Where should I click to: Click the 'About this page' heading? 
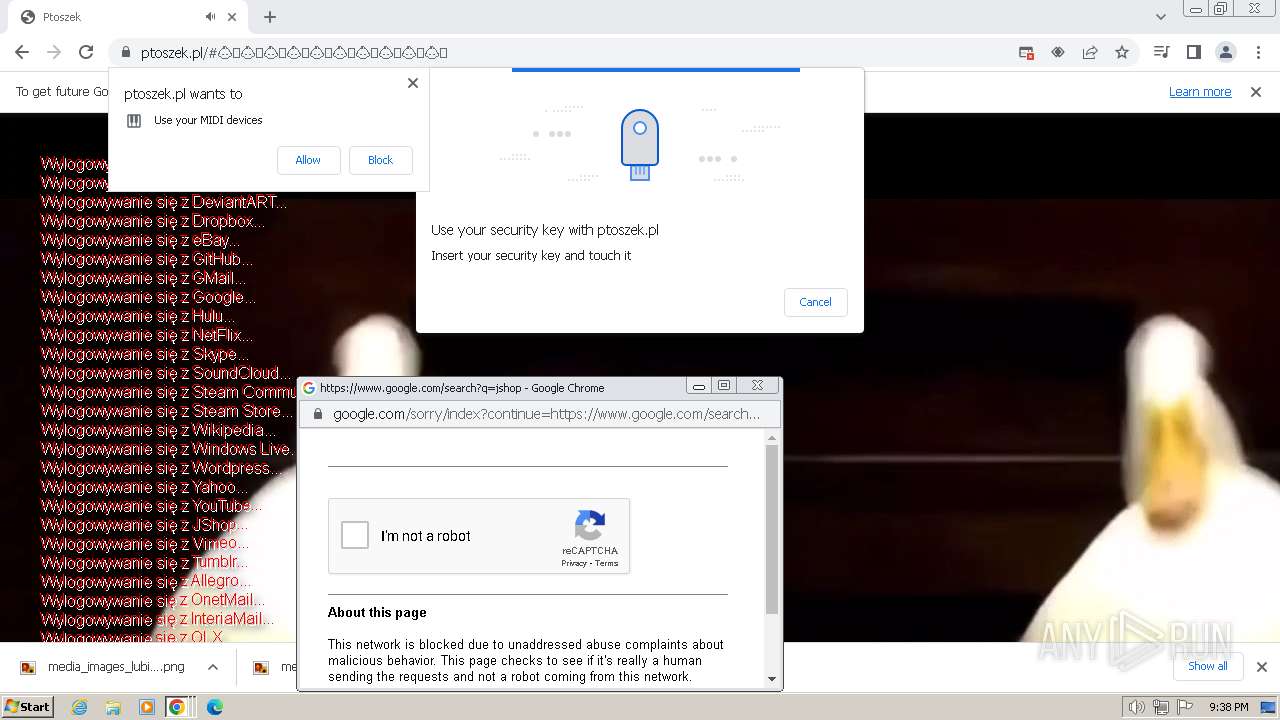[377, 612]
